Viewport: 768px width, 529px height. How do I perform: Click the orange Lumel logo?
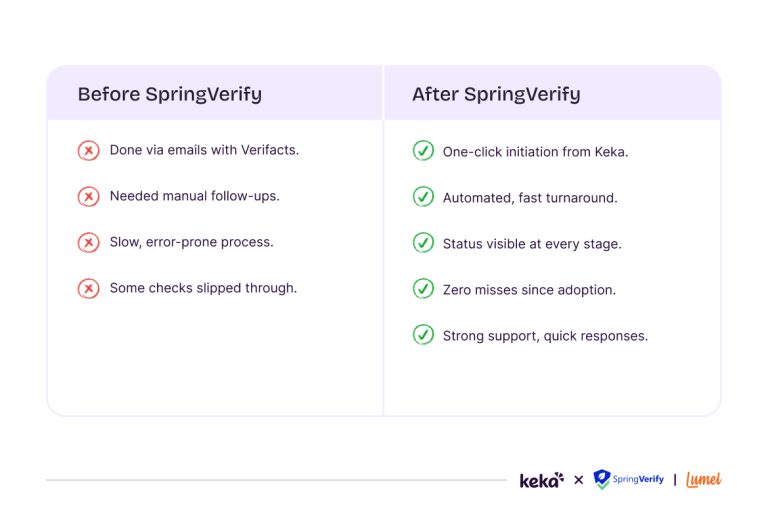point(703,480)
